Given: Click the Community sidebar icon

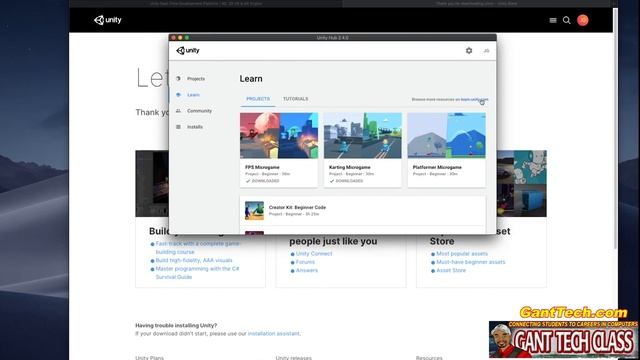Looking at the screenshot, I should coord(178,111).
